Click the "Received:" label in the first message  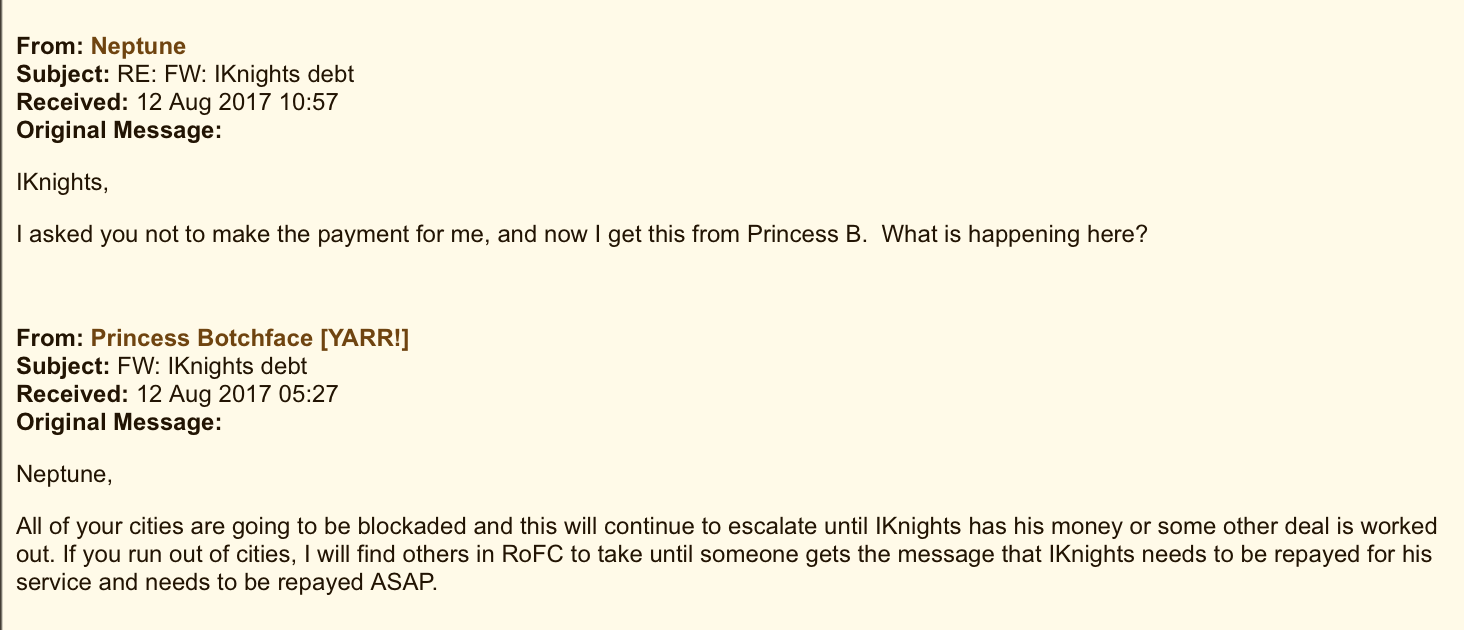coord(72,102)
